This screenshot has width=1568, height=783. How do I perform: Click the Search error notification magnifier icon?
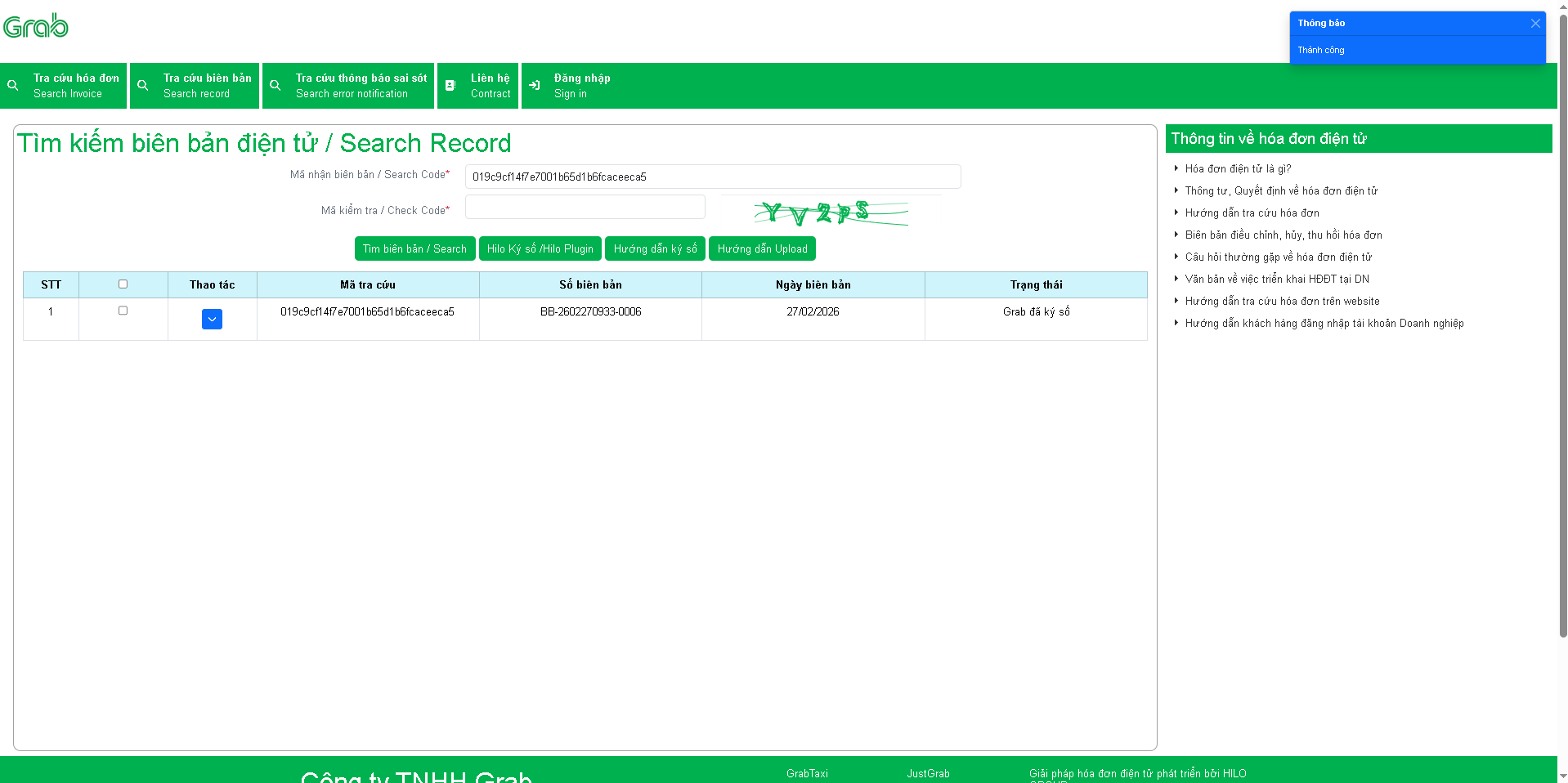[276, 86]
